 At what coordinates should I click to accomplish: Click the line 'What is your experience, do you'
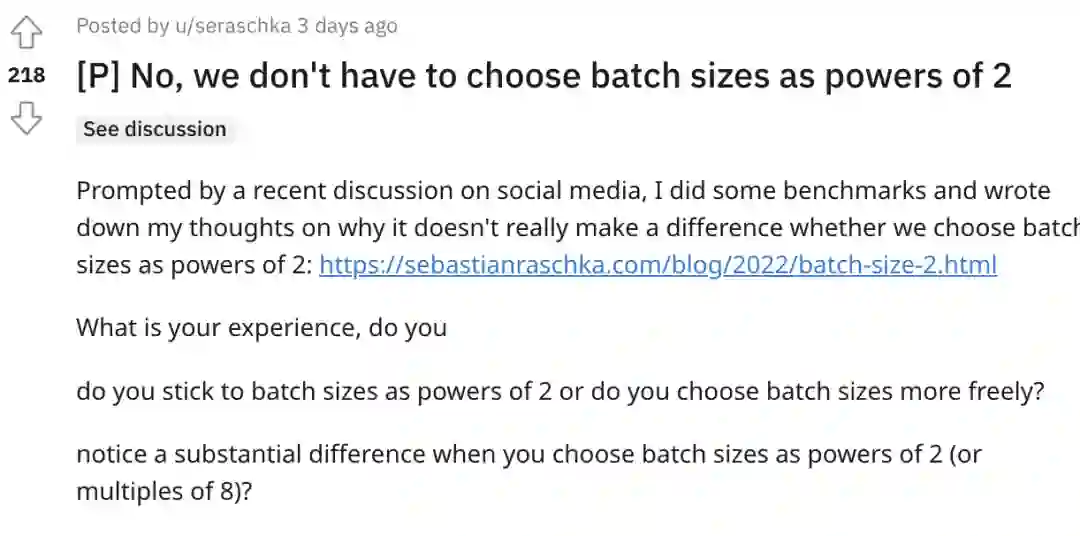pos(261,327)
